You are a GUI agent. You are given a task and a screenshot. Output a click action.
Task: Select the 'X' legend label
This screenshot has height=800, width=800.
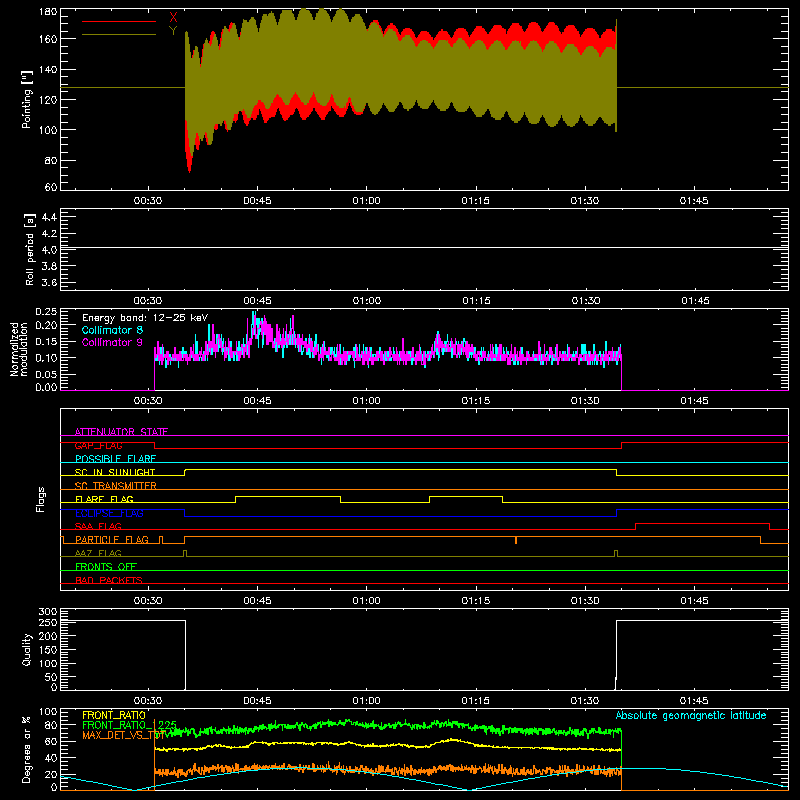(x=173, y=18)
